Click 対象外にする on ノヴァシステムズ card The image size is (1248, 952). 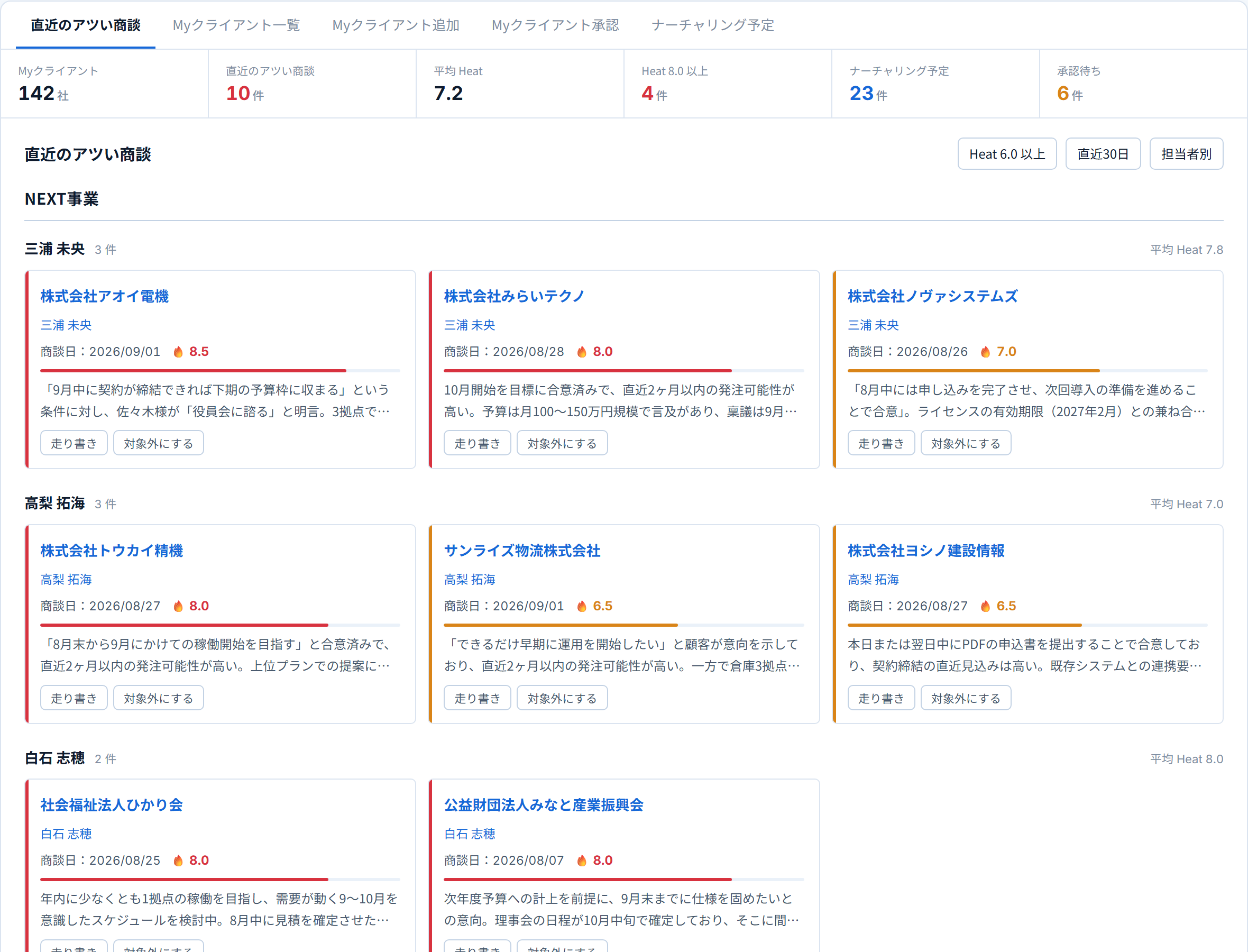966,443
